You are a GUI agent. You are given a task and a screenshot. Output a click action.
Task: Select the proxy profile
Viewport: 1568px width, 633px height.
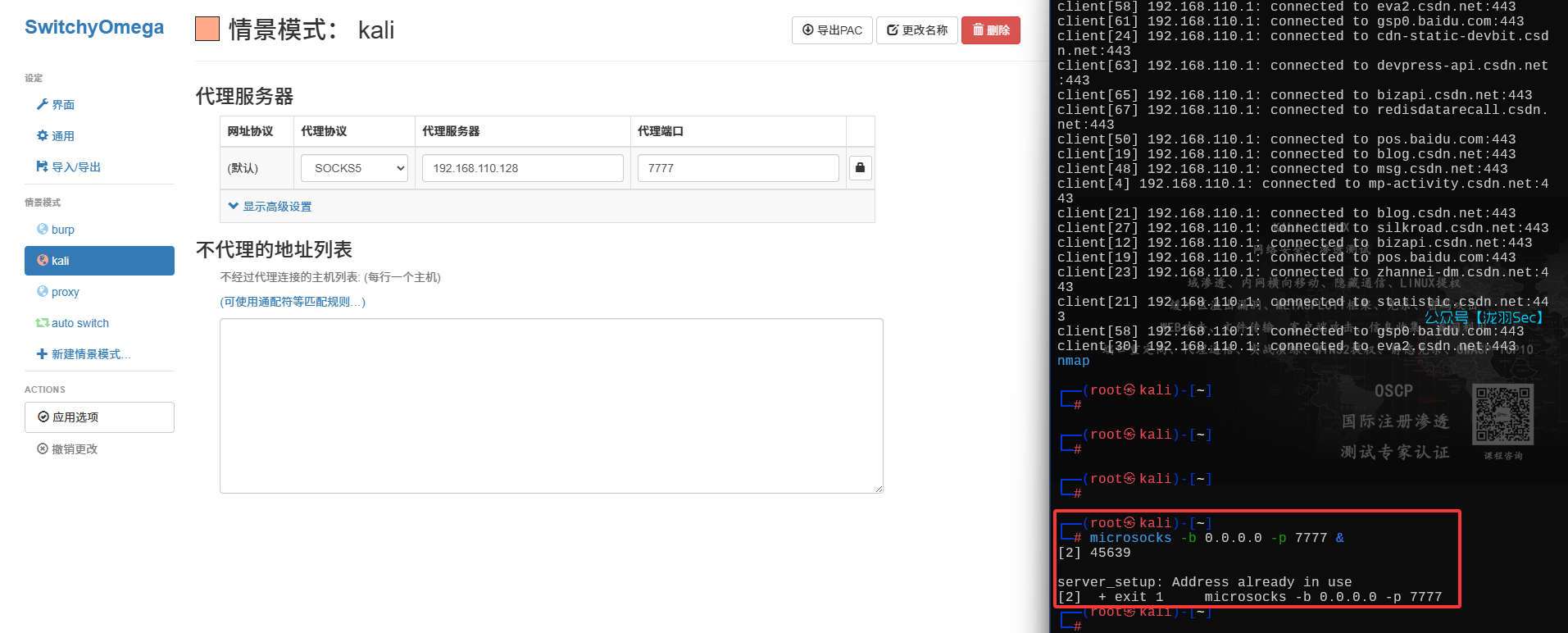[x=65, y=292]
